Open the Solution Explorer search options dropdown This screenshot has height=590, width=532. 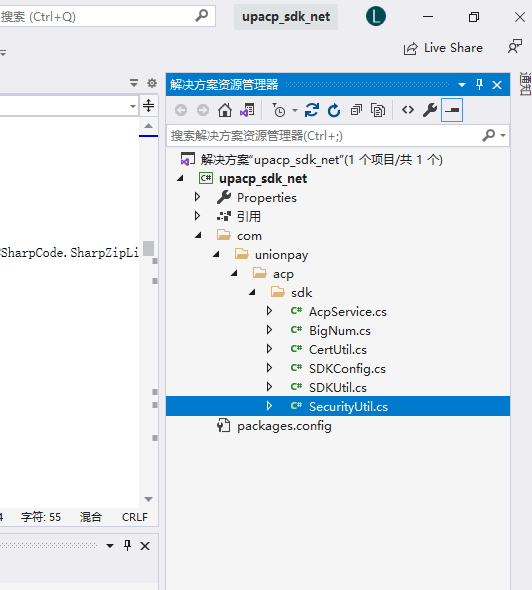(503, 135)
